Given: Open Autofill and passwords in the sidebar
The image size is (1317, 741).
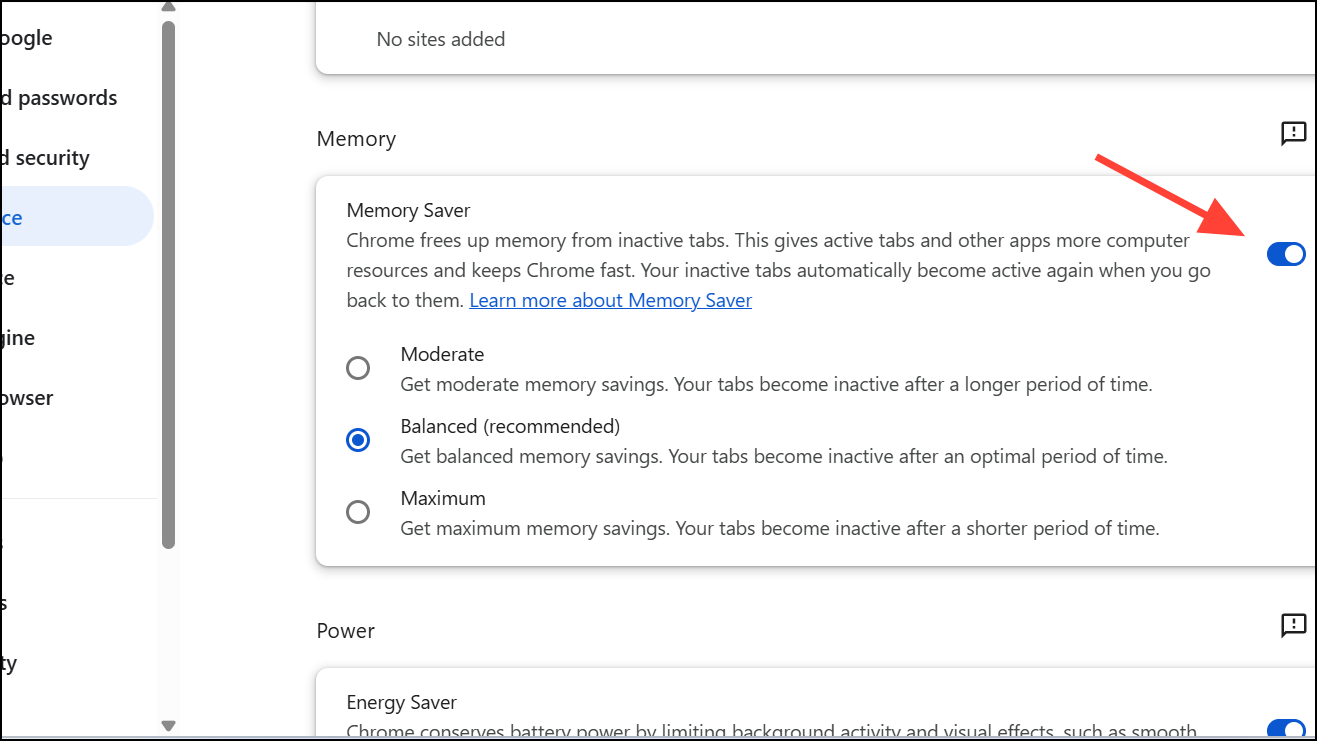Looking at the screenshot, I should tap(60, 98).
